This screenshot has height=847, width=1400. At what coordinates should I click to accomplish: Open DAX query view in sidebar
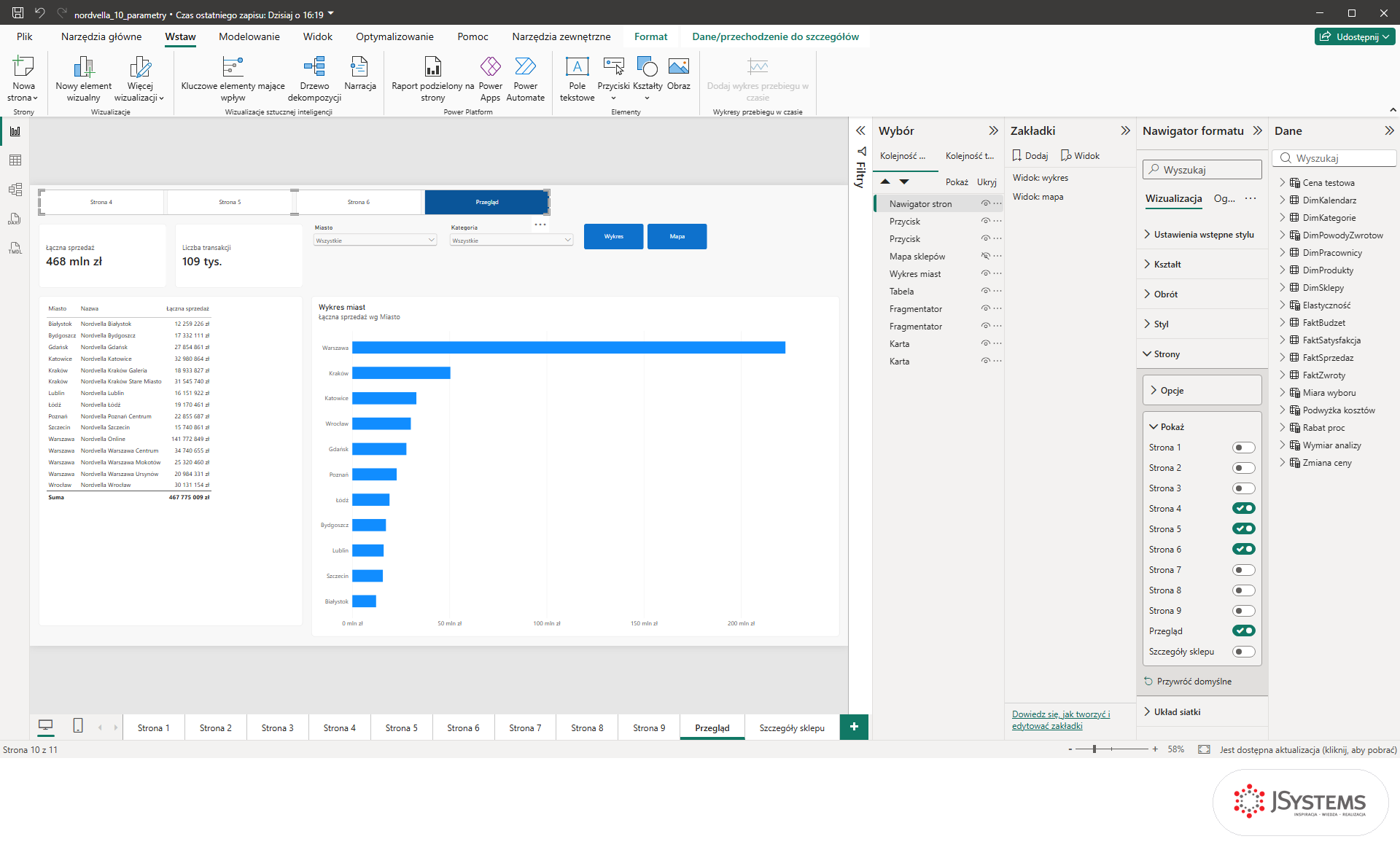(x=15, y=219)
